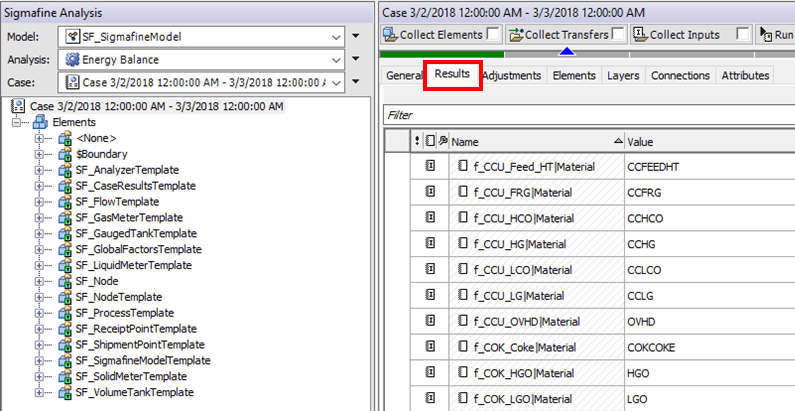Expand SF_GasMeterTemplate node
Image resolution: width=795 pixels, height=411 pixels.
[x=39, y=217]
